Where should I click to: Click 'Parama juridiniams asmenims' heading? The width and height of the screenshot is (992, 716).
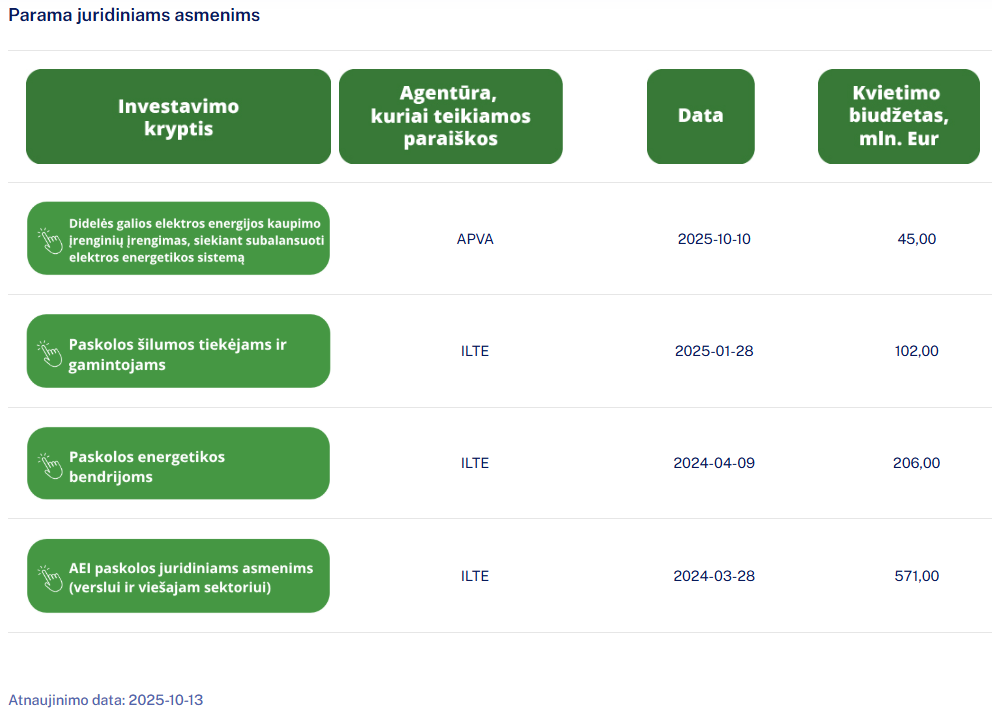(x=134, y=16)
